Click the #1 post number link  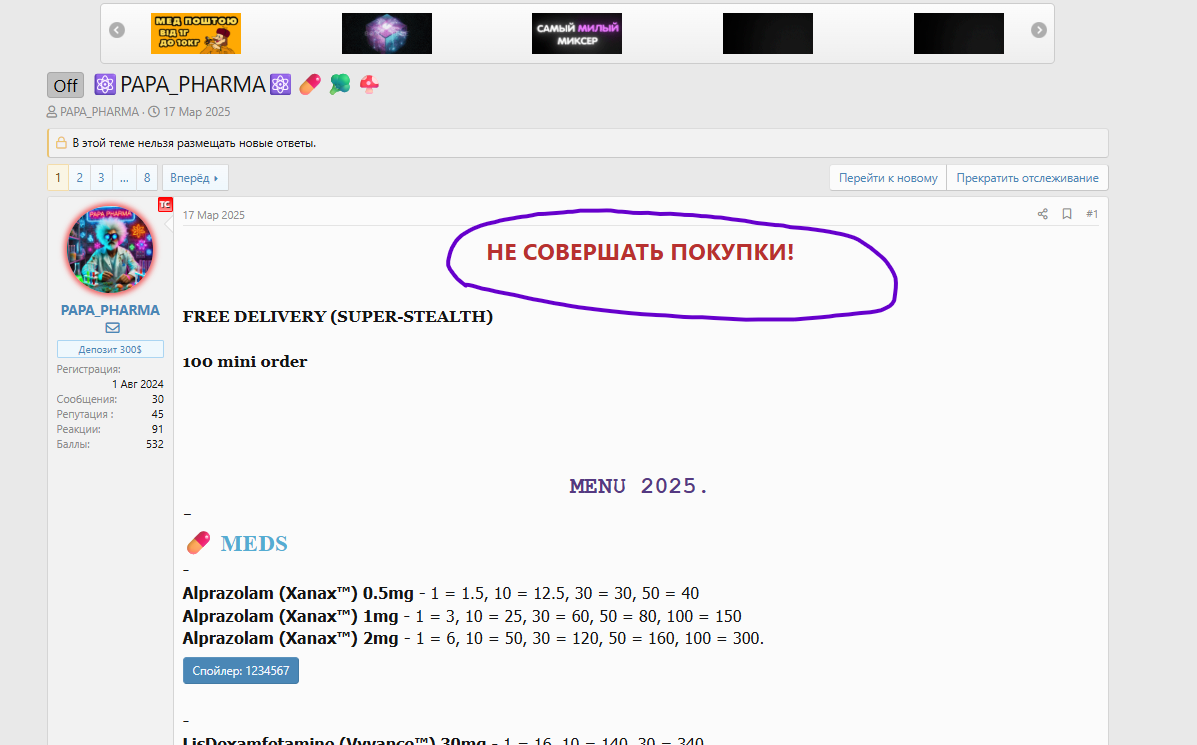[x=1092, y=214]
